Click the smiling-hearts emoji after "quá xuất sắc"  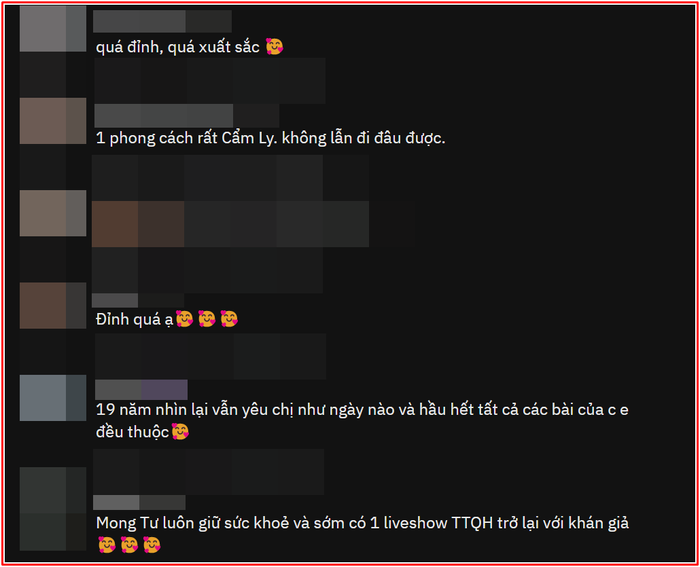click(275, 46)
